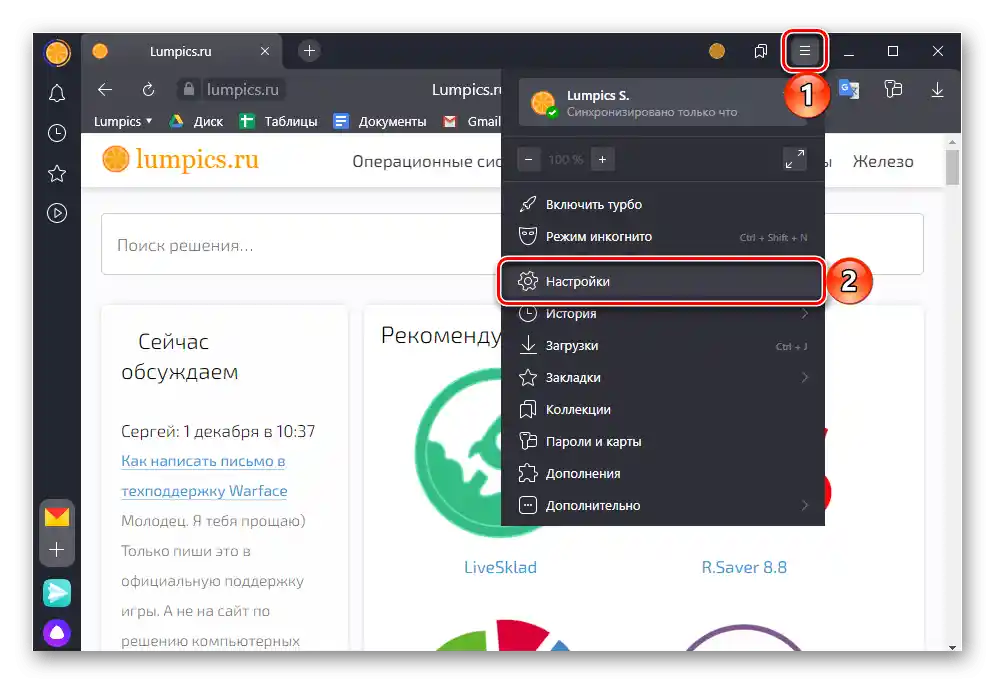Increase zoom with plus button
The width and height of the screenshot is (994, 683).
pyautogui.click(x=602, y=159)
